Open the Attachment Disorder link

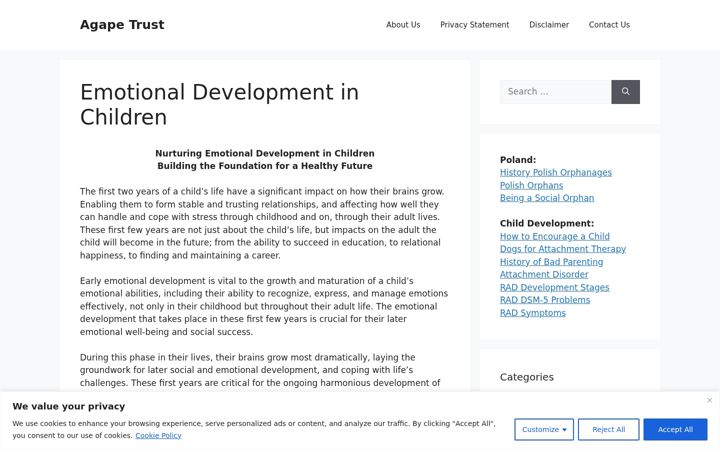coord(544,275)
